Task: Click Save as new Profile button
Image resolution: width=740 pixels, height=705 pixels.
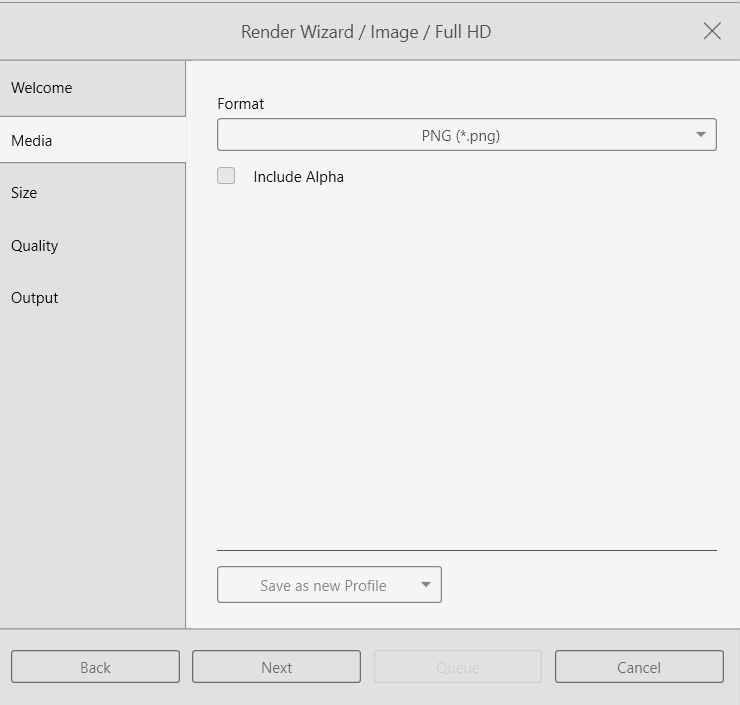Action: pos(322,586)
